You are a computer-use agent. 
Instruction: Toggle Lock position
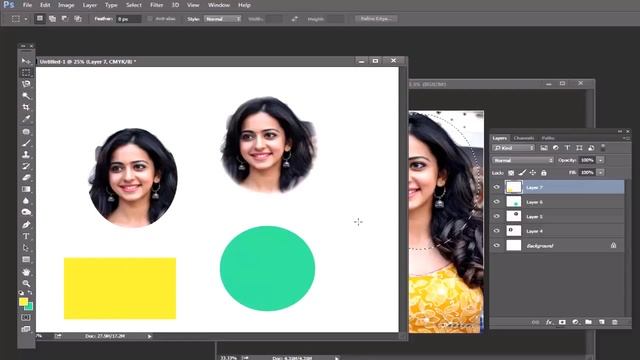pyautogui.click(x=533, y=173)
